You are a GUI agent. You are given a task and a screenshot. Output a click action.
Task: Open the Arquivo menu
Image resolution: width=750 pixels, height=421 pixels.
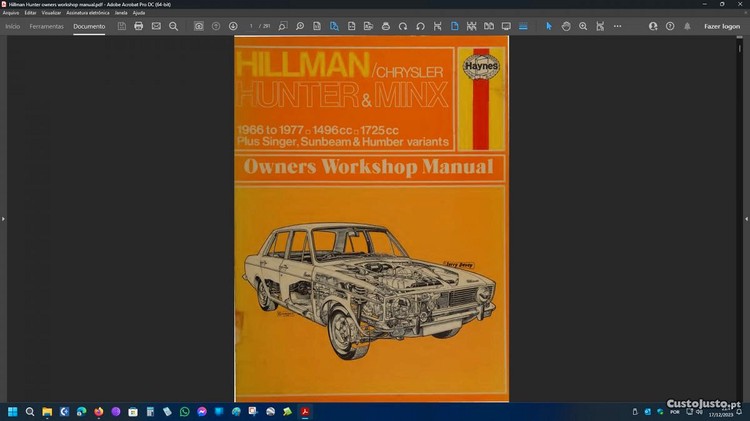[11, 13]
